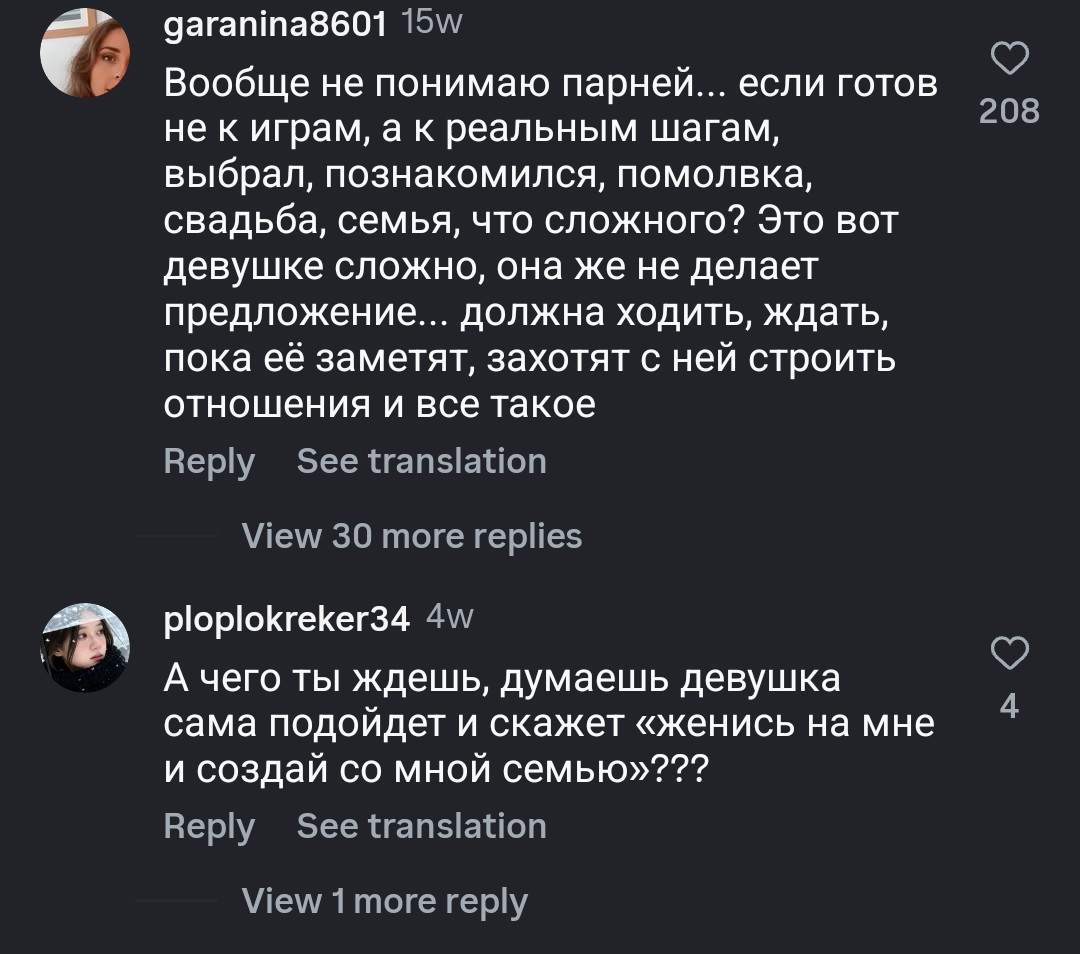Open garanina8601's profile picture
The height and width of the screenshot is (954, 1080).
tap(85, 53)
